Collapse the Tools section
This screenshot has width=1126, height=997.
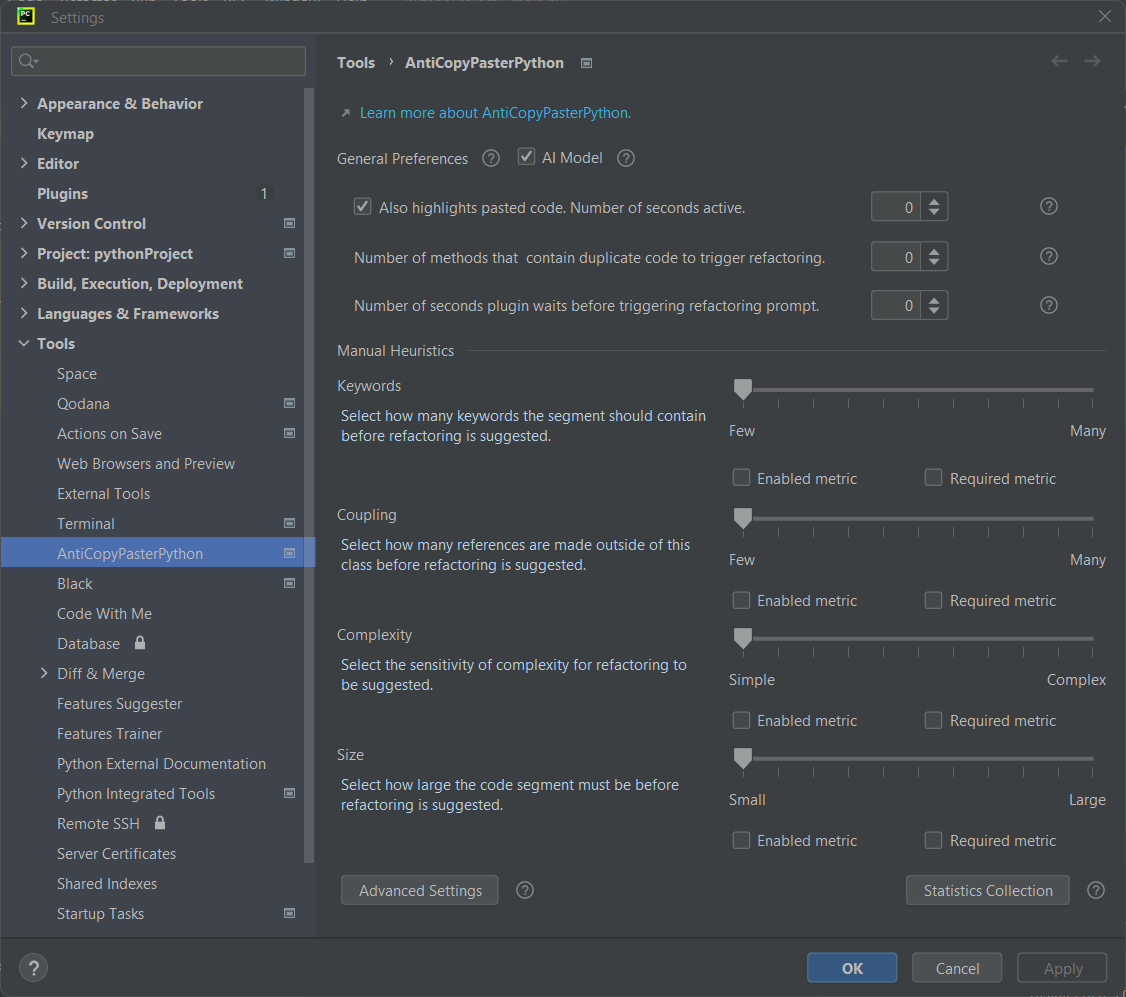pos(24,343)
